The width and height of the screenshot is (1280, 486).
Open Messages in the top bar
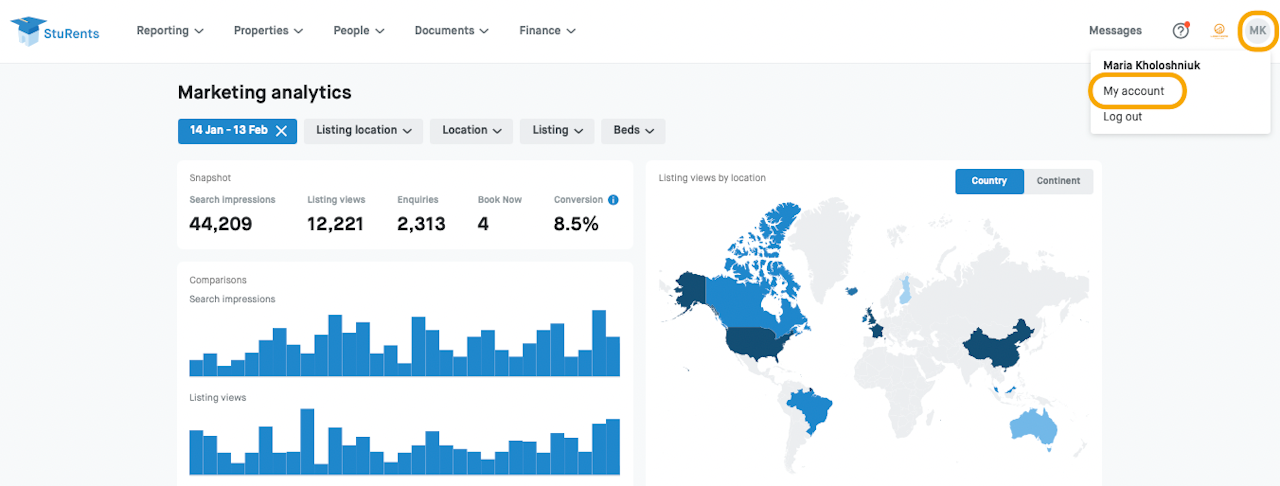(x=1115, y=31)
